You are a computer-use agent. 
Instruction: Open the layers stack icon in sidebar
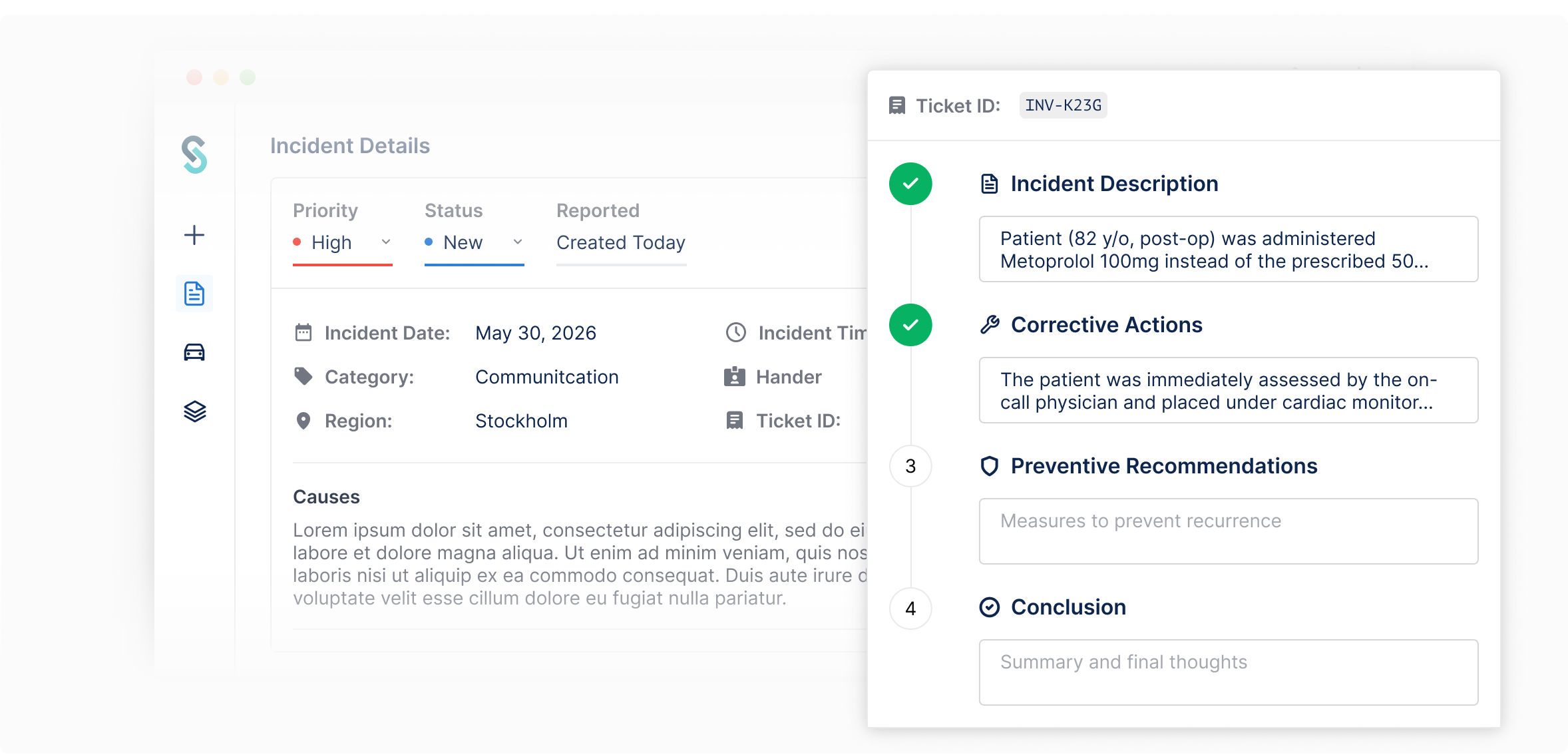[195, 411]
